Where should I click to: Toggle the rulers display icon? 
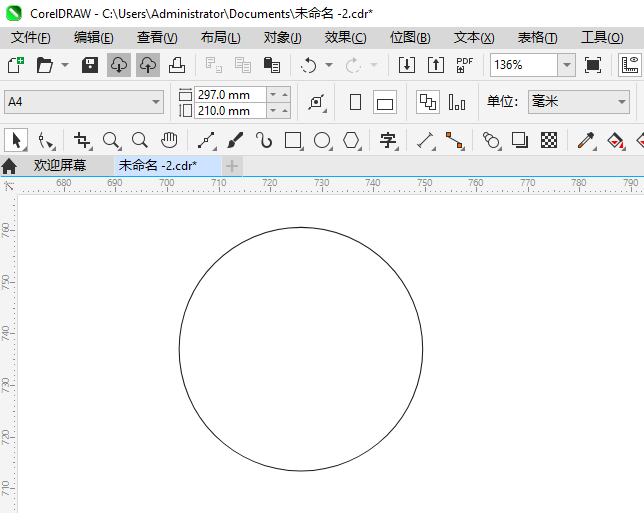tap(630, 65)
